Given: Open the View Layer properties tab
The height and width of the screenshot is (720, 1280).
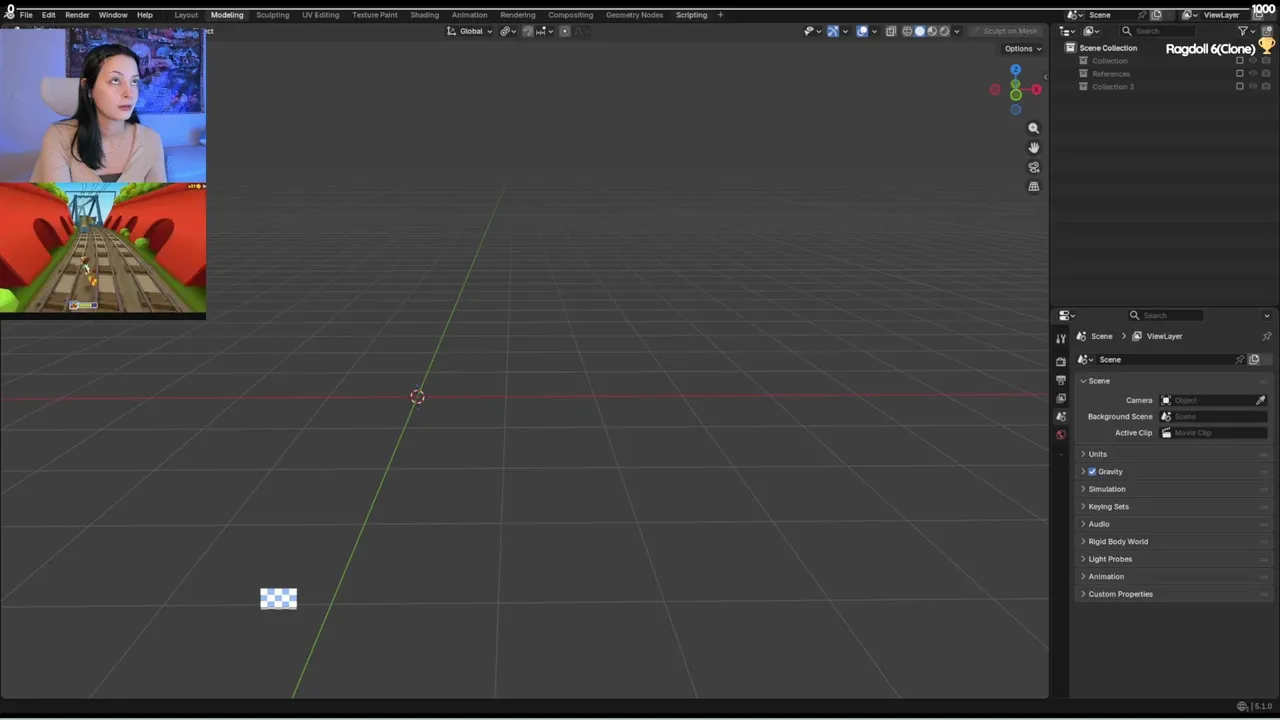Looking at the screenshot, I should [x=1061, y=398].
